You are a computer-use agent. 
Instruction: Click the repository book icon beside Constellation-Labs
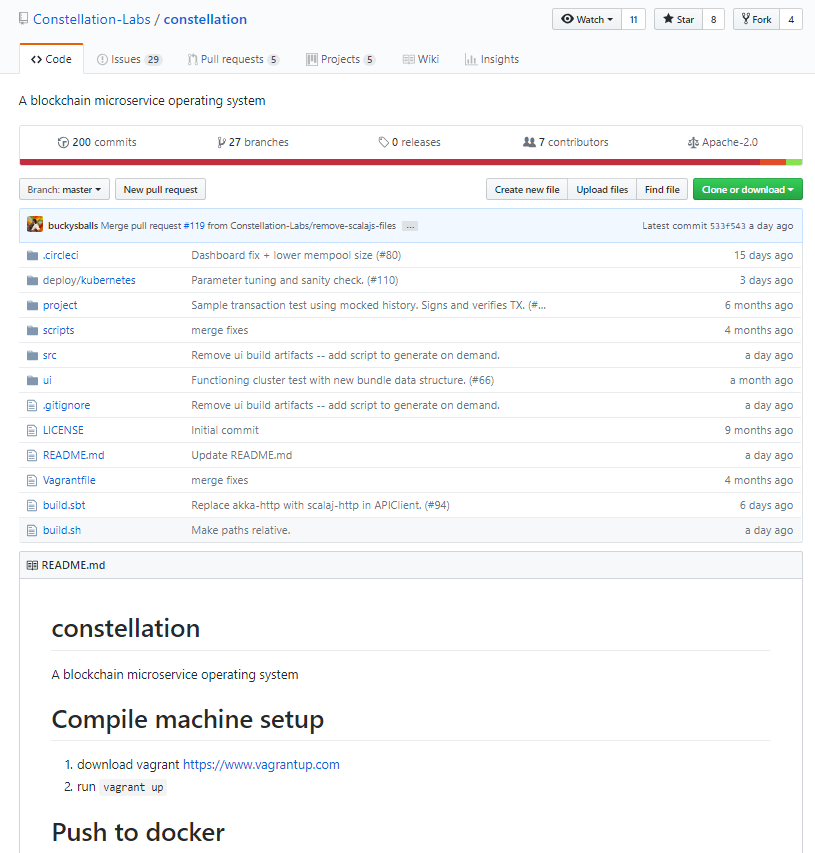(23, 19)
